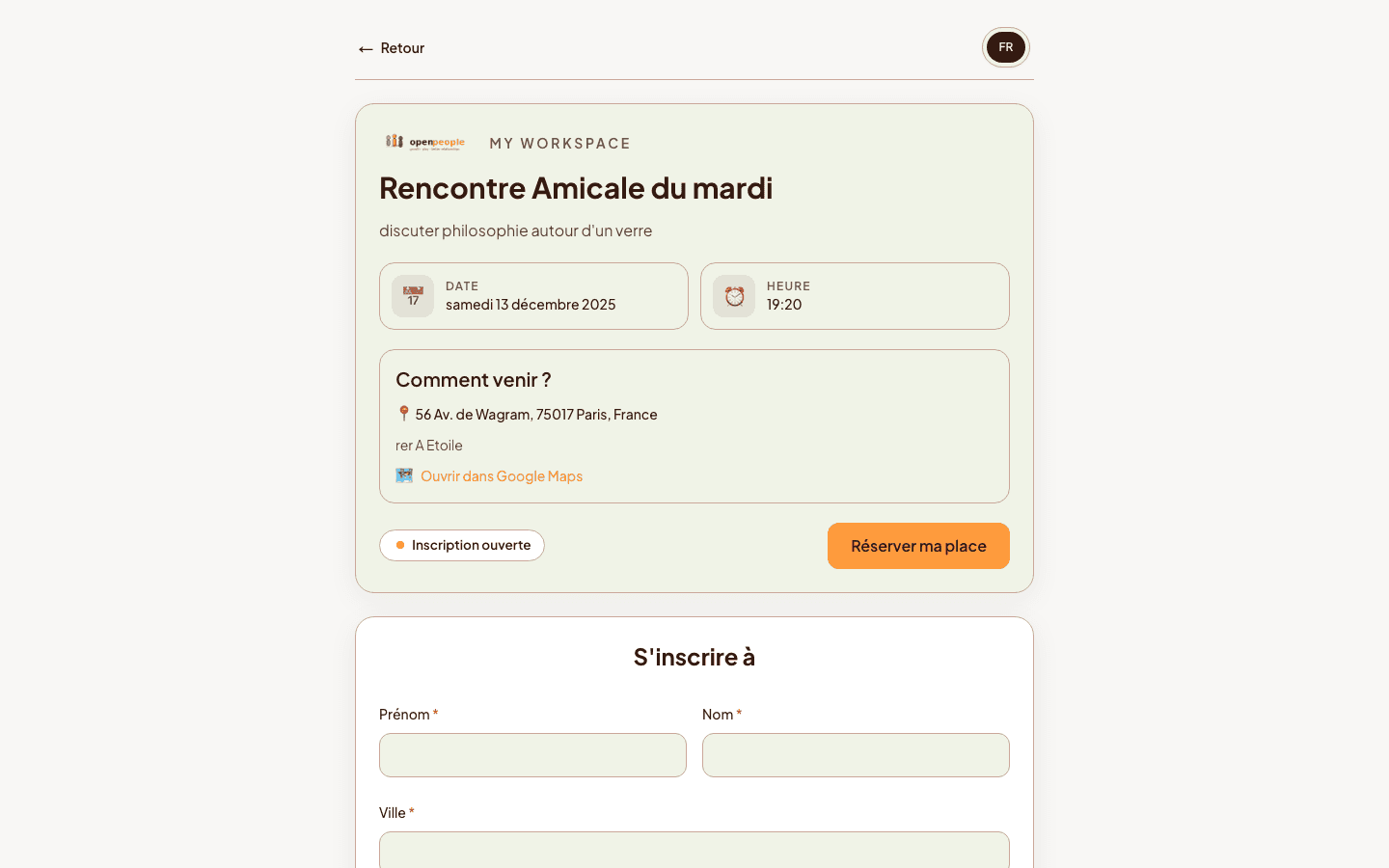Click MY WORKSPACE header label
The image size is (1389, 868).
click(560, 143)
